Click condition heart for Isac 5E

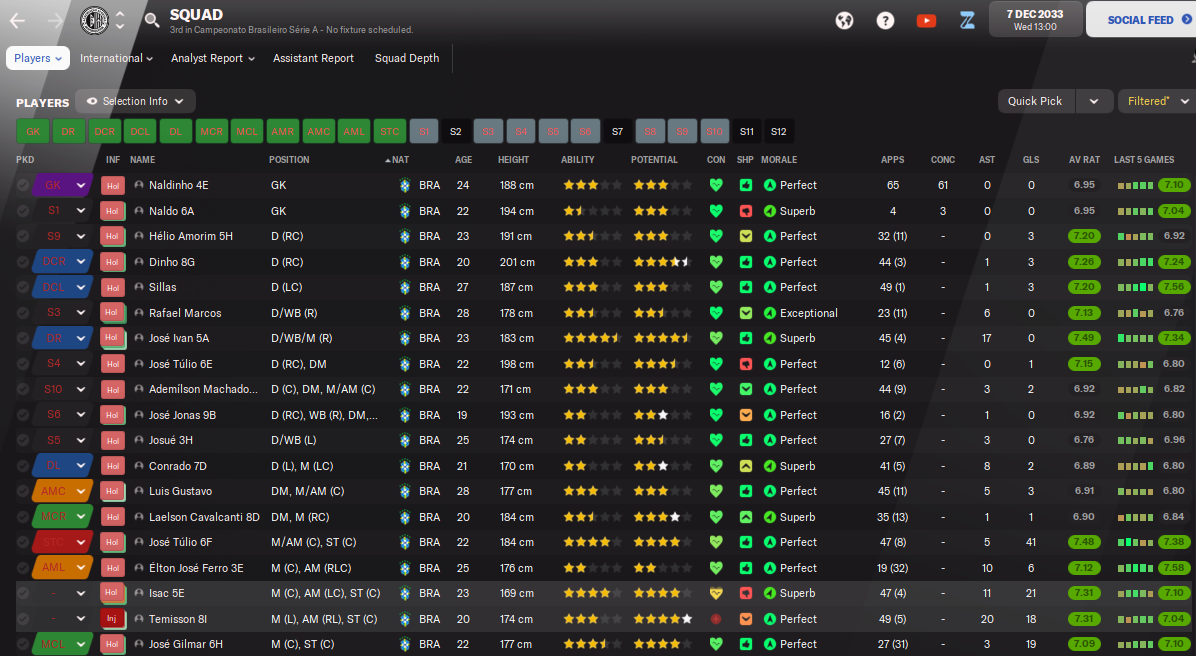[x=715, y=593]
